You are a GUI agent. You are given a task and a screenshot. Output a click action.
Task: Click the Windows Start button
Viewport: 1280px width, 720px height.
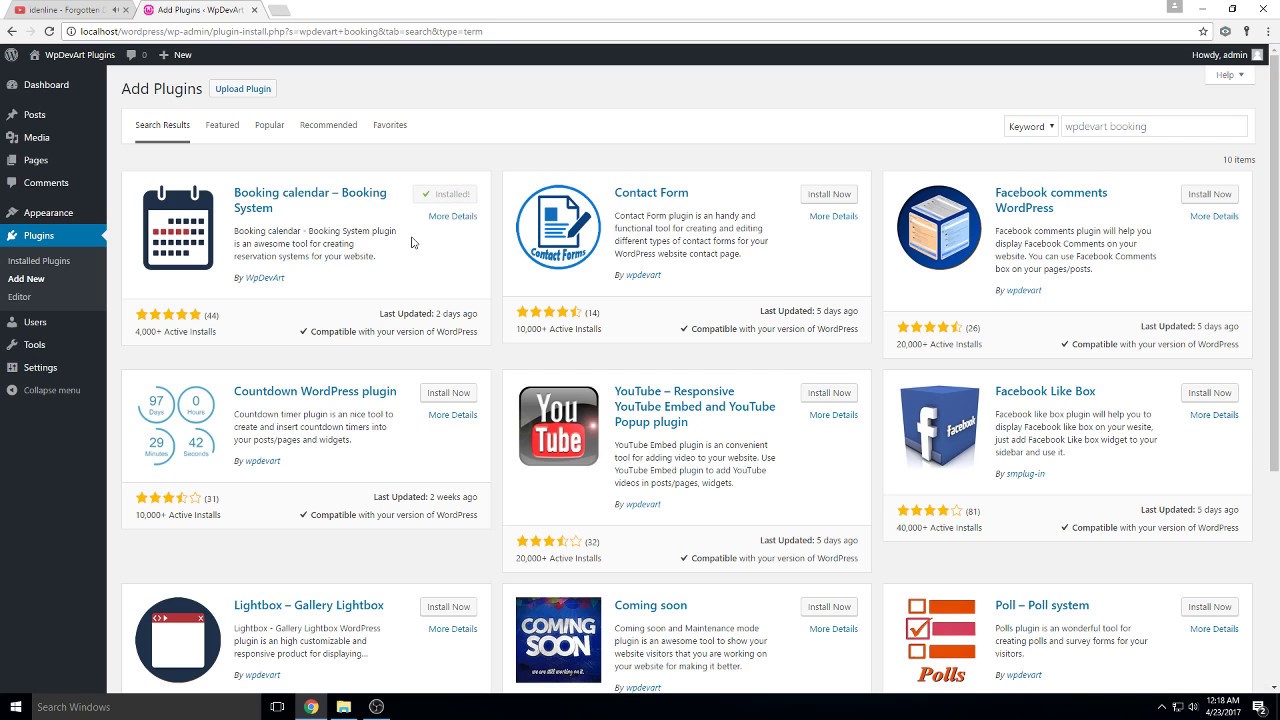15,707
